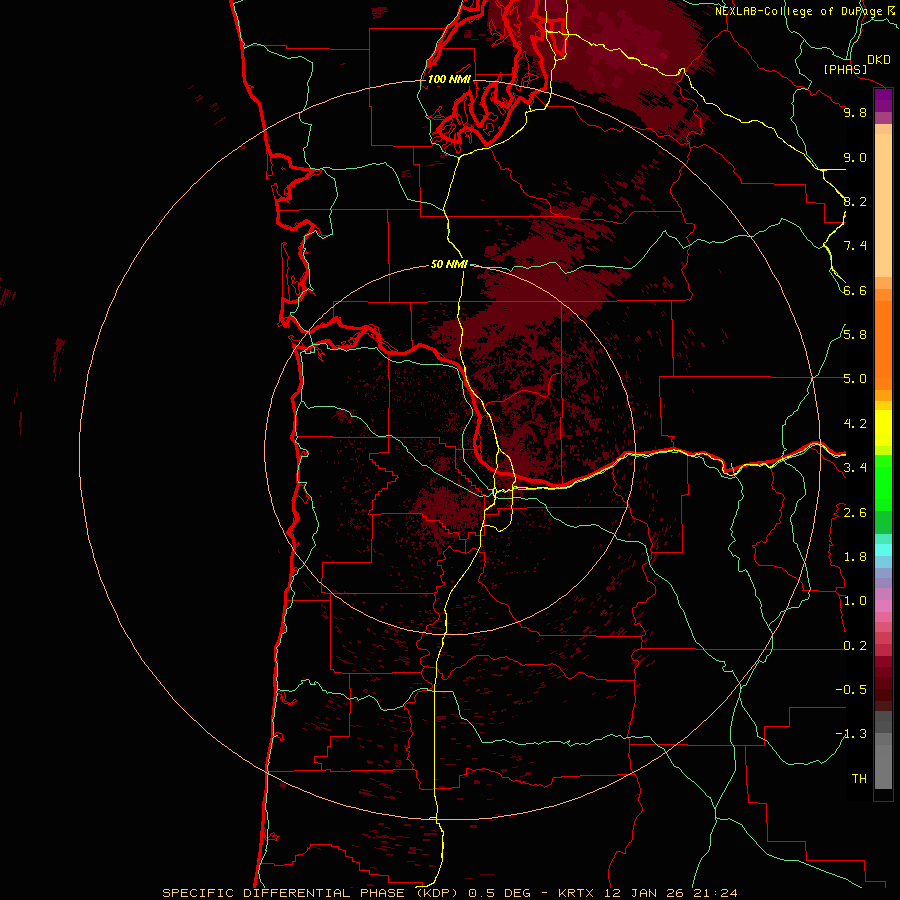Click the 1.8 value on the color scale

(x=855, y=557)
